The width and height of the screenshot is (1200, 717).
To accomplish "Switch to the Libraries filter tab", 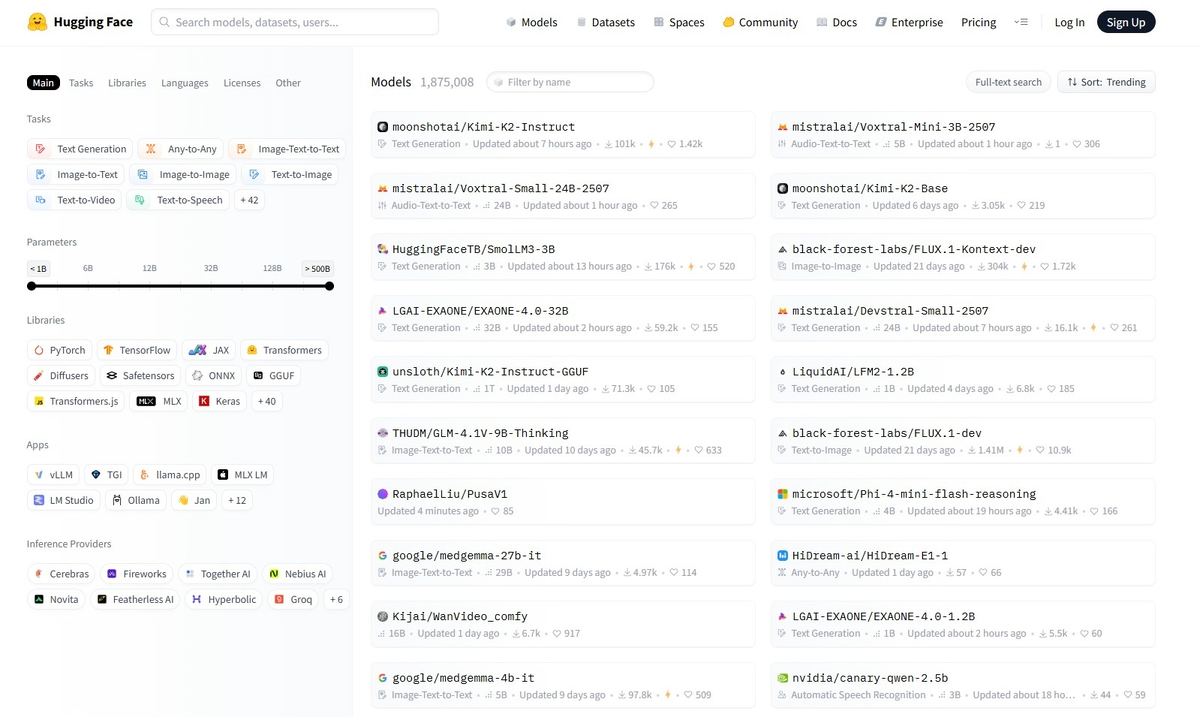I will pos(127,83).
